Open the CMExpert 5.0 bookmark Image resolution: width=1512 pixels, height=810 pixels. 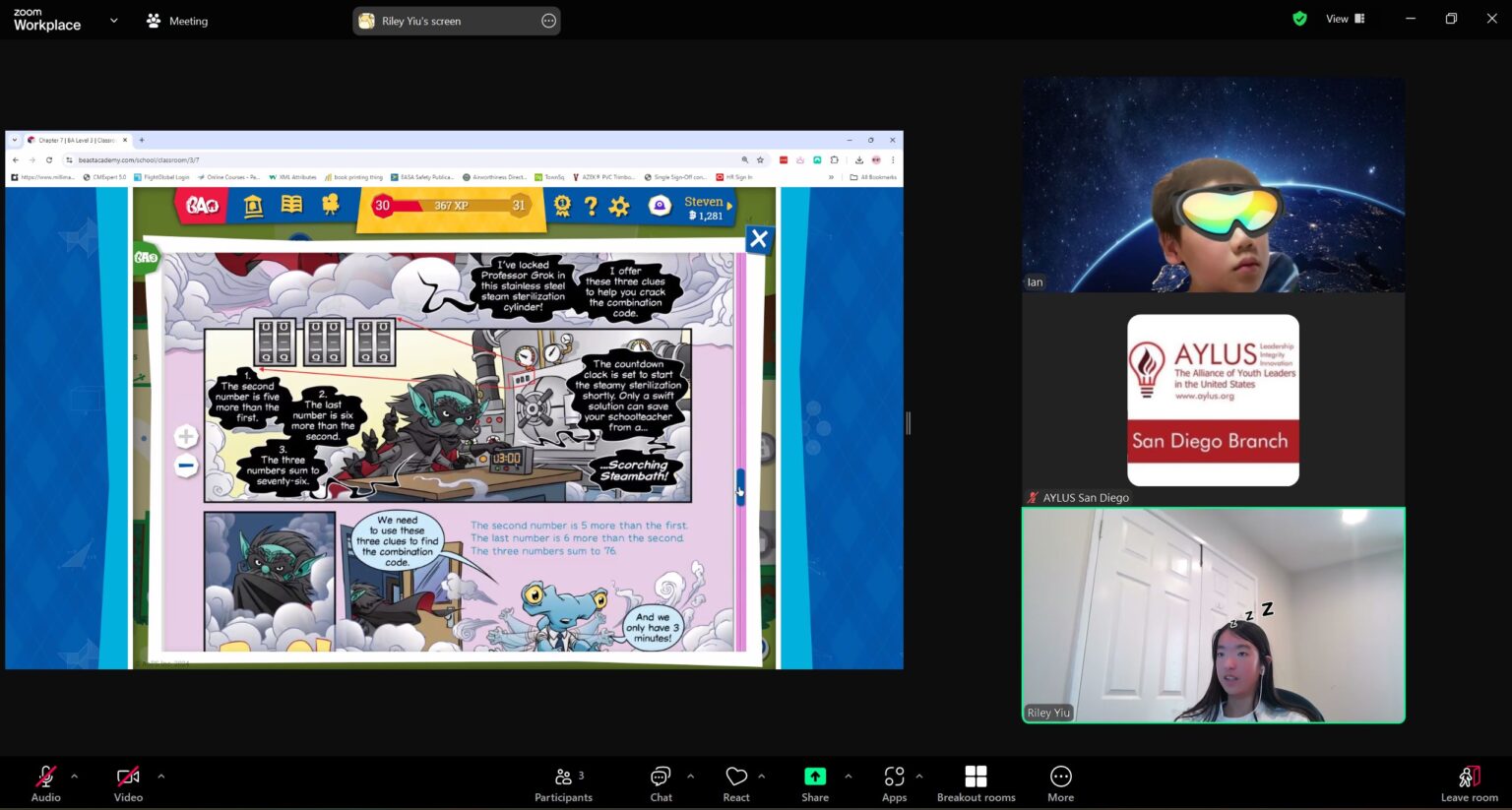[x=105, y=177]
